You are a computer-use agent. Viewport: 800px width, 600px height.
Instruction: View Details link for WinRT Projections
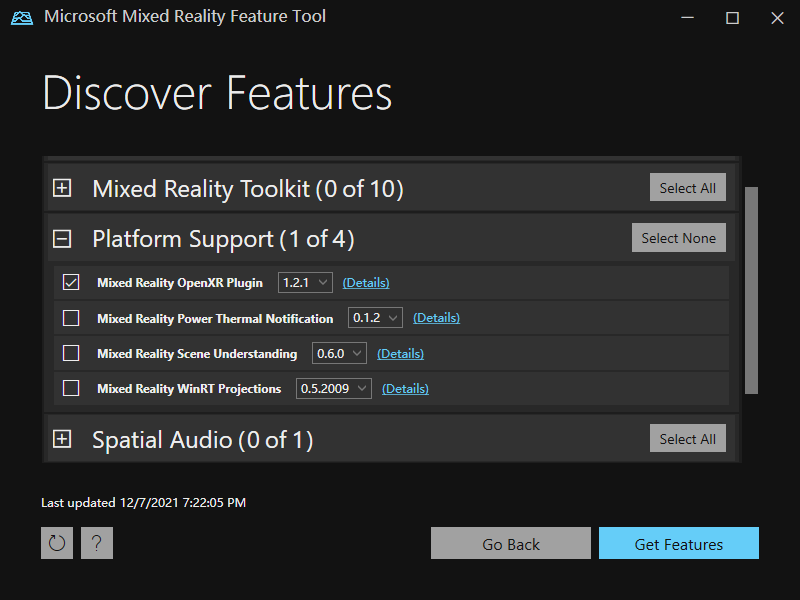click(x=405, y=389)
